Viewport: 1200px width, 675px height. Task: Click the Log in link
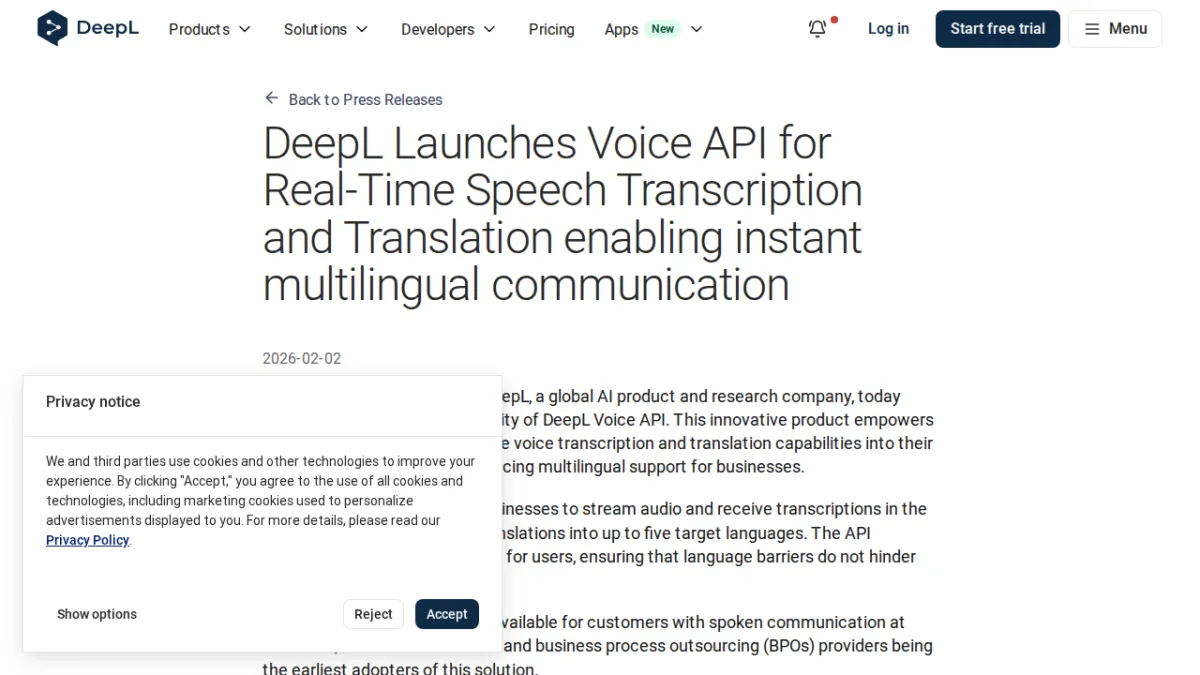[x=888, y=29]
